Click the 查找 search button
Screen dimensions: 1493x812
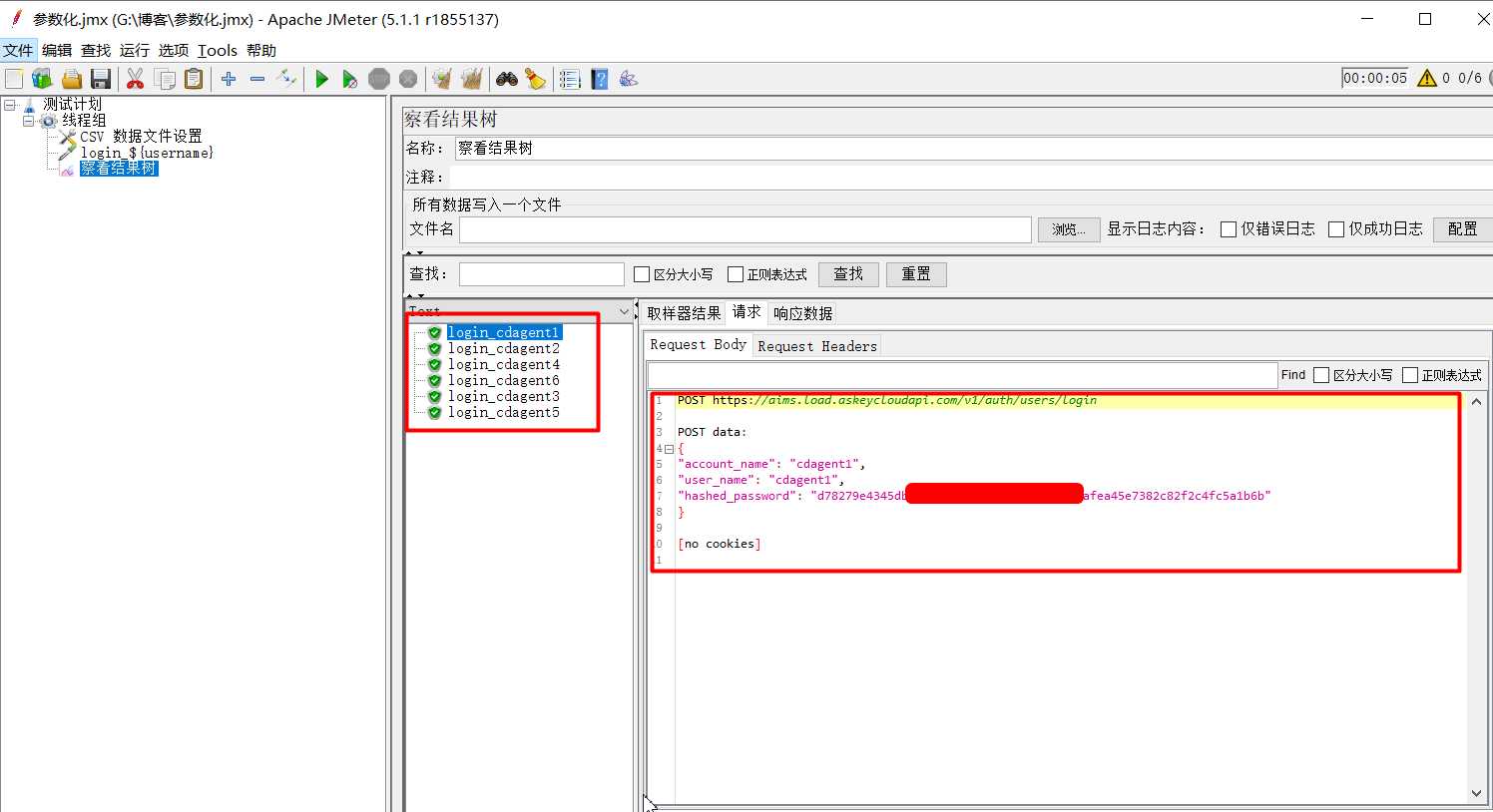848,274
